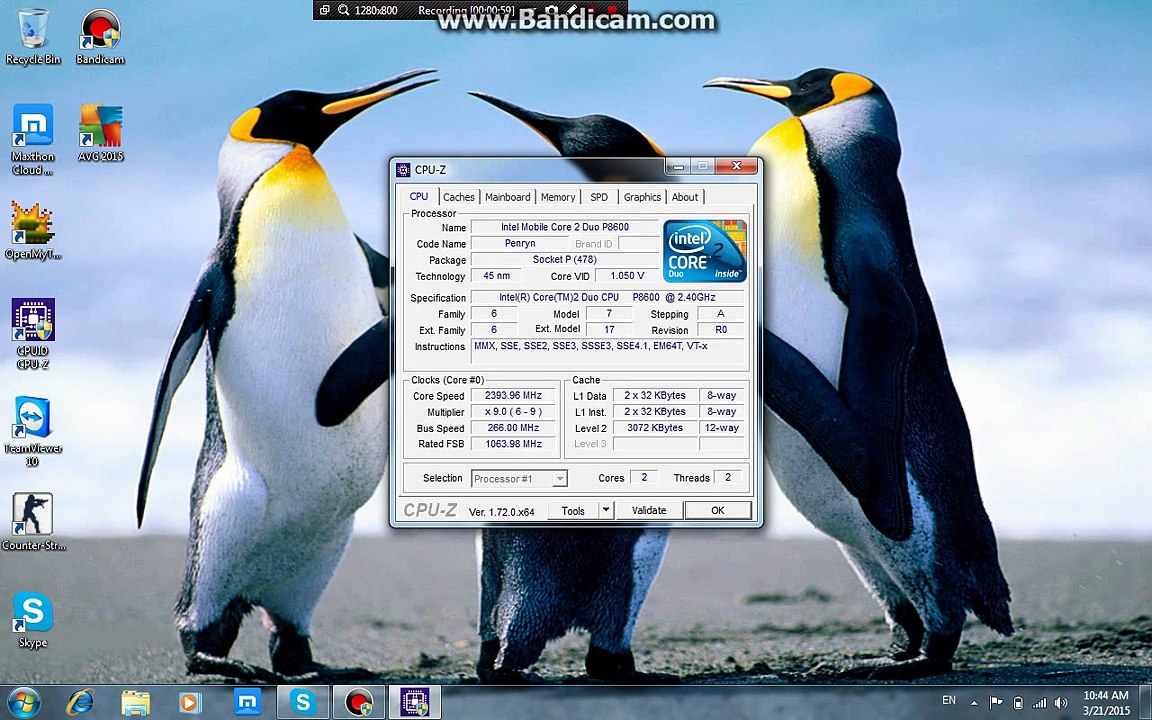Stop recording with the red Bandicam button
This screenshot has width=1152, height=720.
(x=612, y=10)
